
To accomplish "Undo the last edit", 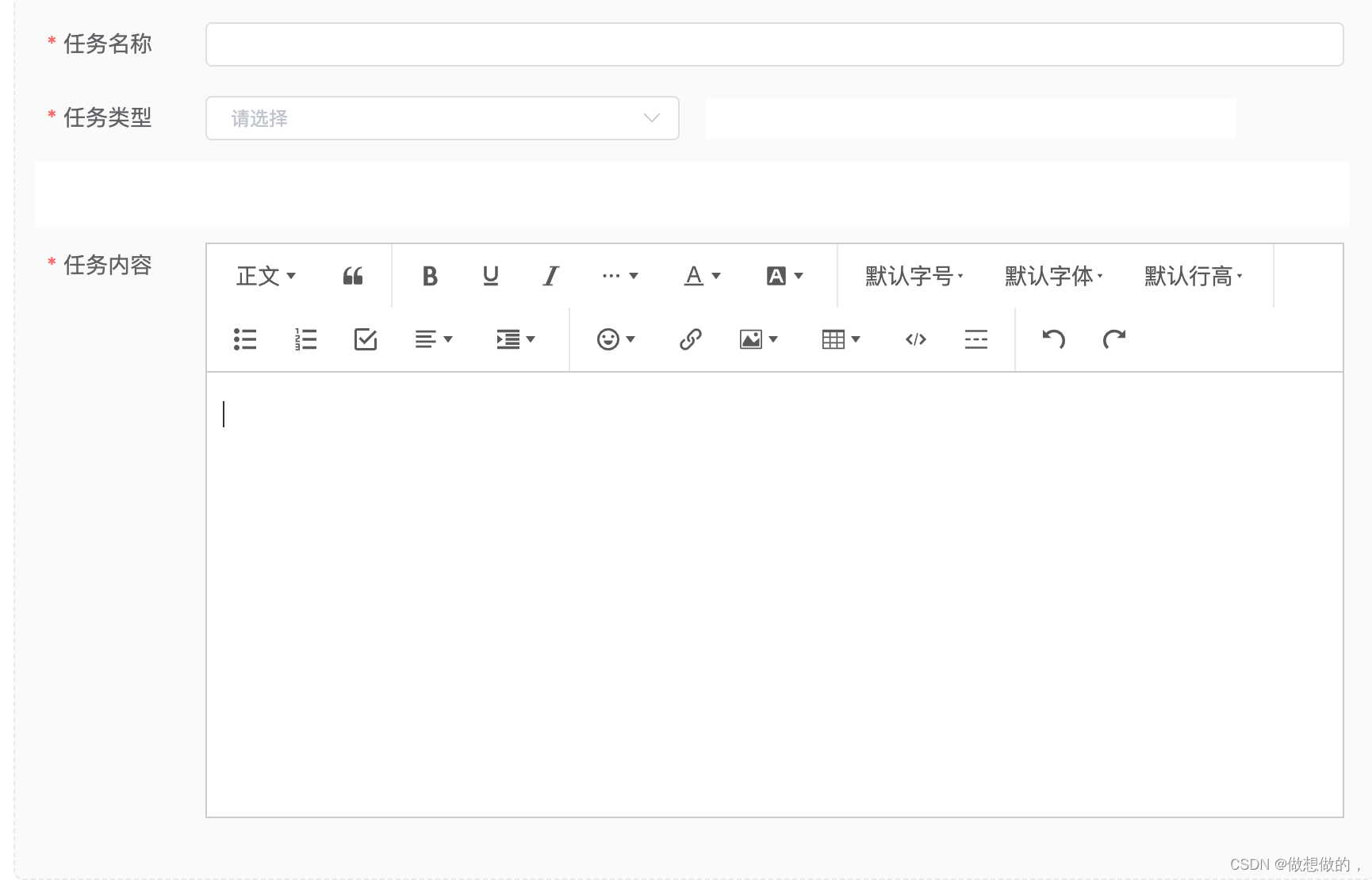I will point(1053,339).
